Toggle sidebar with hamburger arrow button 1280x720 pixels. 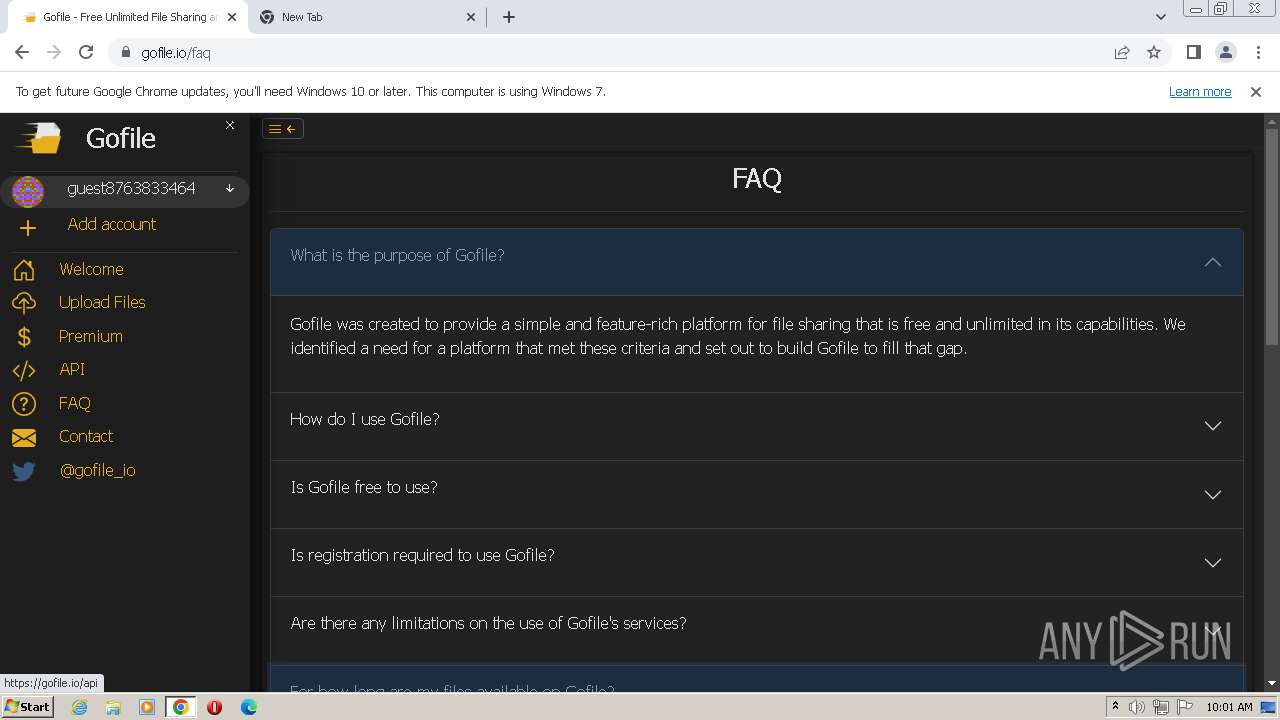(x=283, y=128)
